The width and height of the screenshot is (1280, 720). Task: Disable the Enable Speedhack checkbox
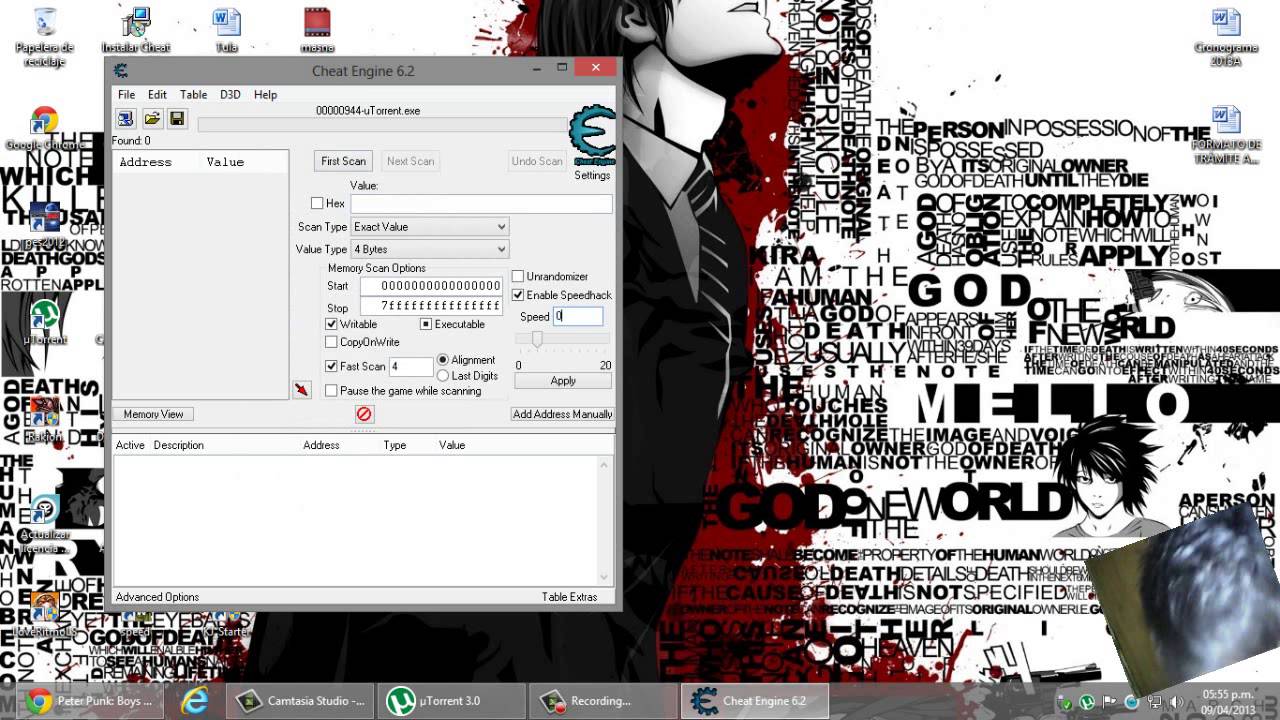(518, 295)
